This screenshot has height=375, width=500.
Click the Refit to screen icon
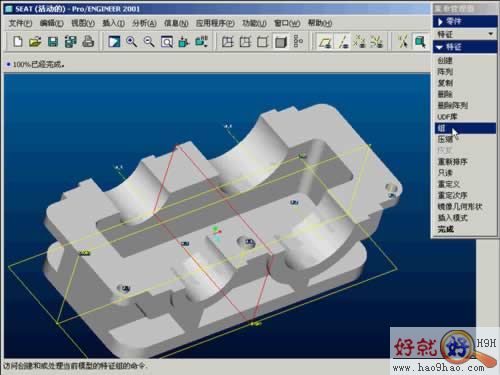(166, 42)
